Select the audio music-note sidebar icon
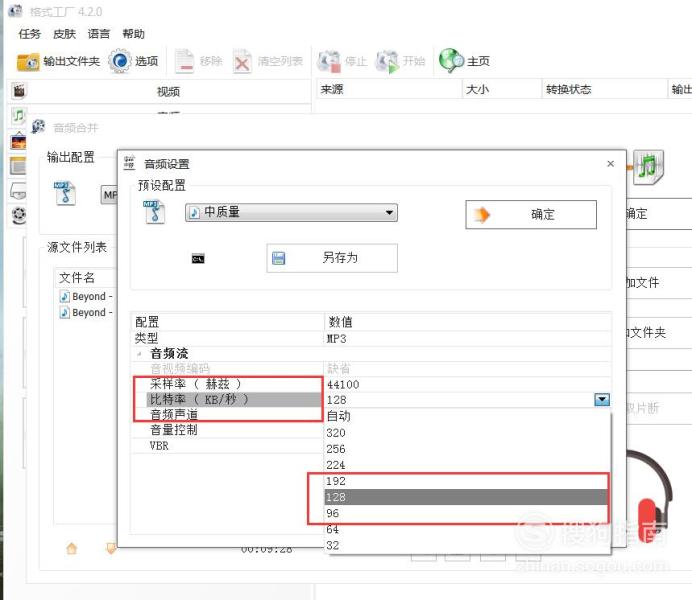692x600 pixels. coord(19,116)
